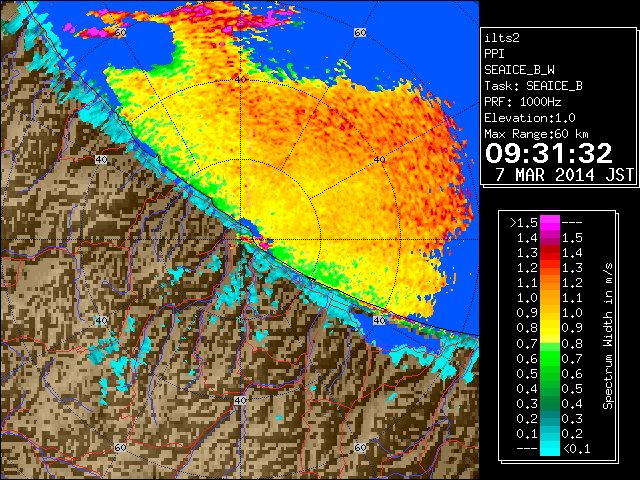This screenshot has height=480, width=640.
Task: Click the timestamp "09:31:32"
Action: point(548,153)
